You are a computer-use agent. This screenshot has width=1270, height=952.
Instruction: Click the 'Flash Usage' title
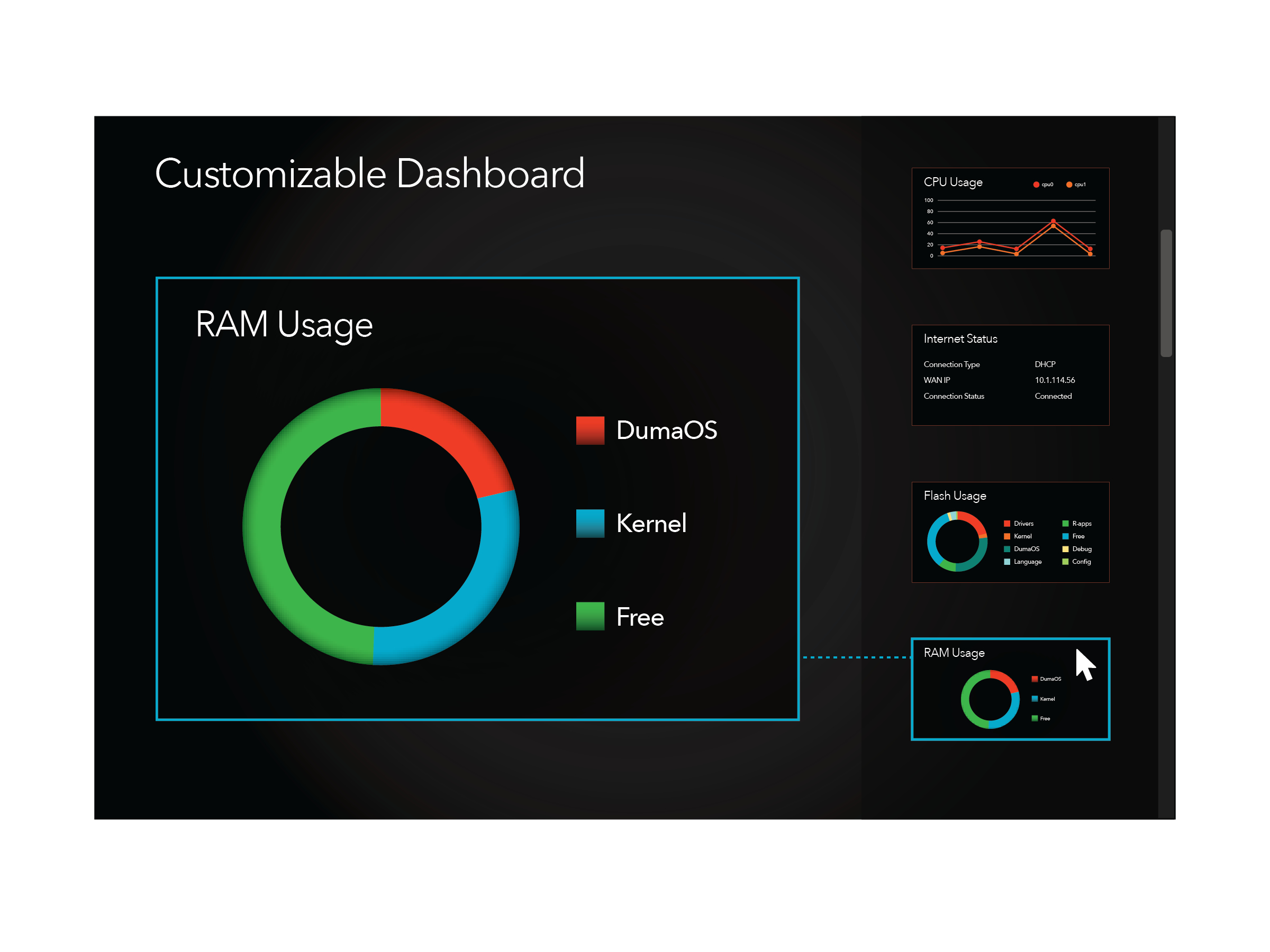point(955,496)
